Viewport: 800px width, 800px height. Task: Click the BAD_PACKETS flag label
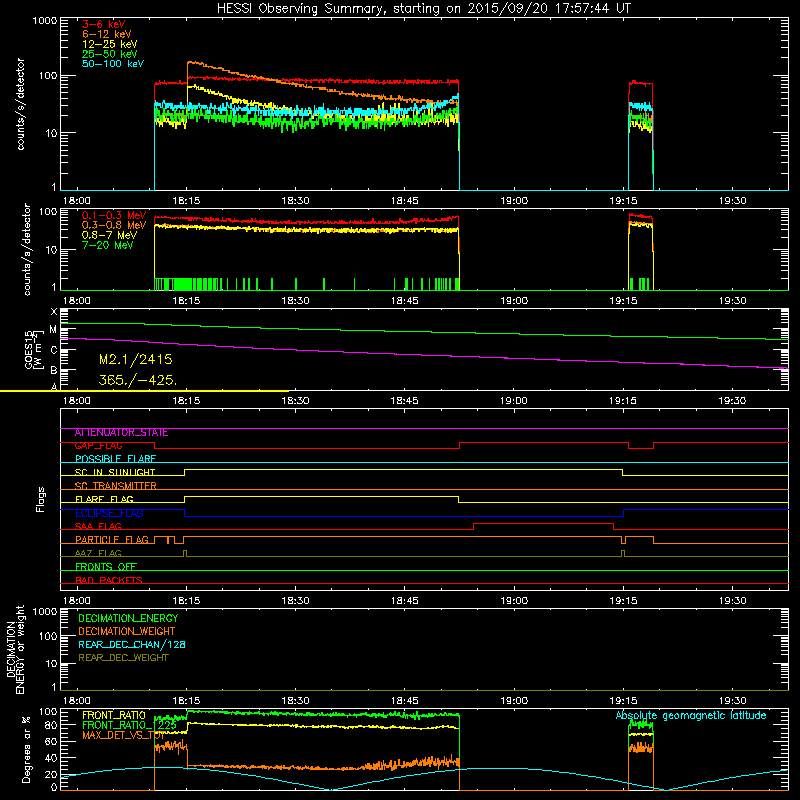[109, 580]
